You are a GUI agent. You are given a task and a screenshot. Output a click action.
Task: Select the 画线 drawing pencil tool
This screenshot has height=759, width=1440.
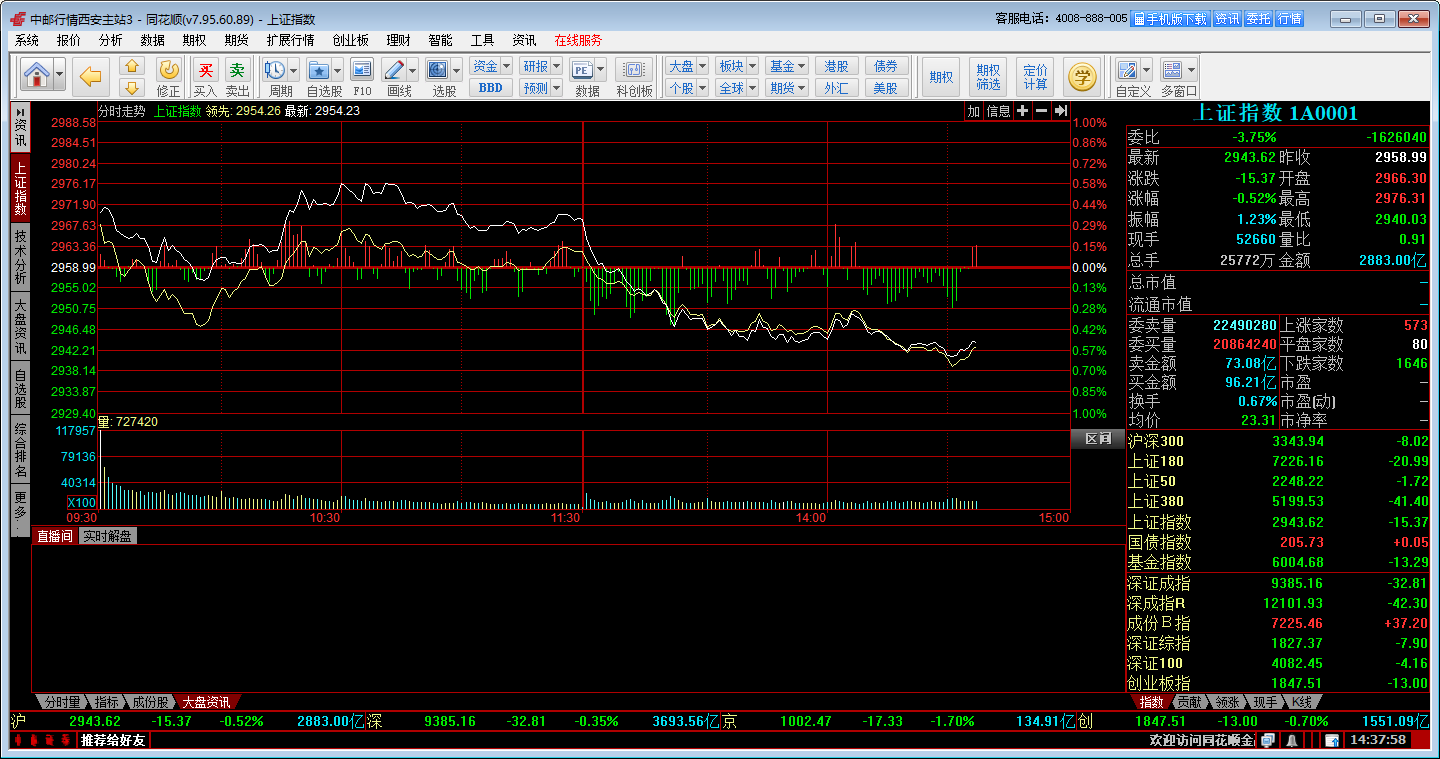[x=394, y=71]
